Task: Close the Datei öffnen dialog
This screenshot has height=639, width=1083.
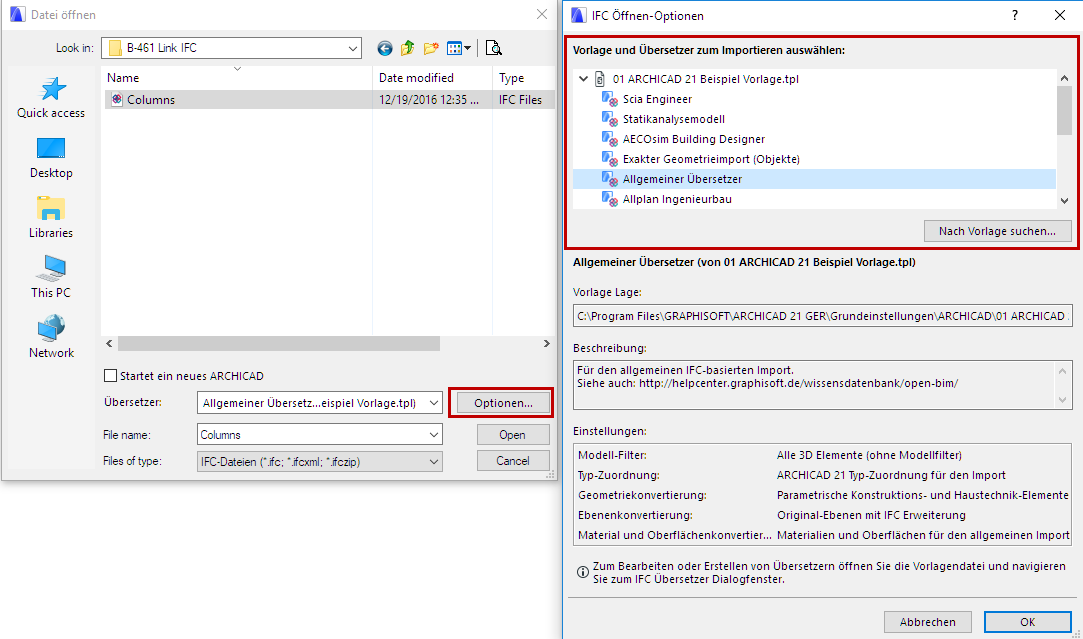Action: 542,15
